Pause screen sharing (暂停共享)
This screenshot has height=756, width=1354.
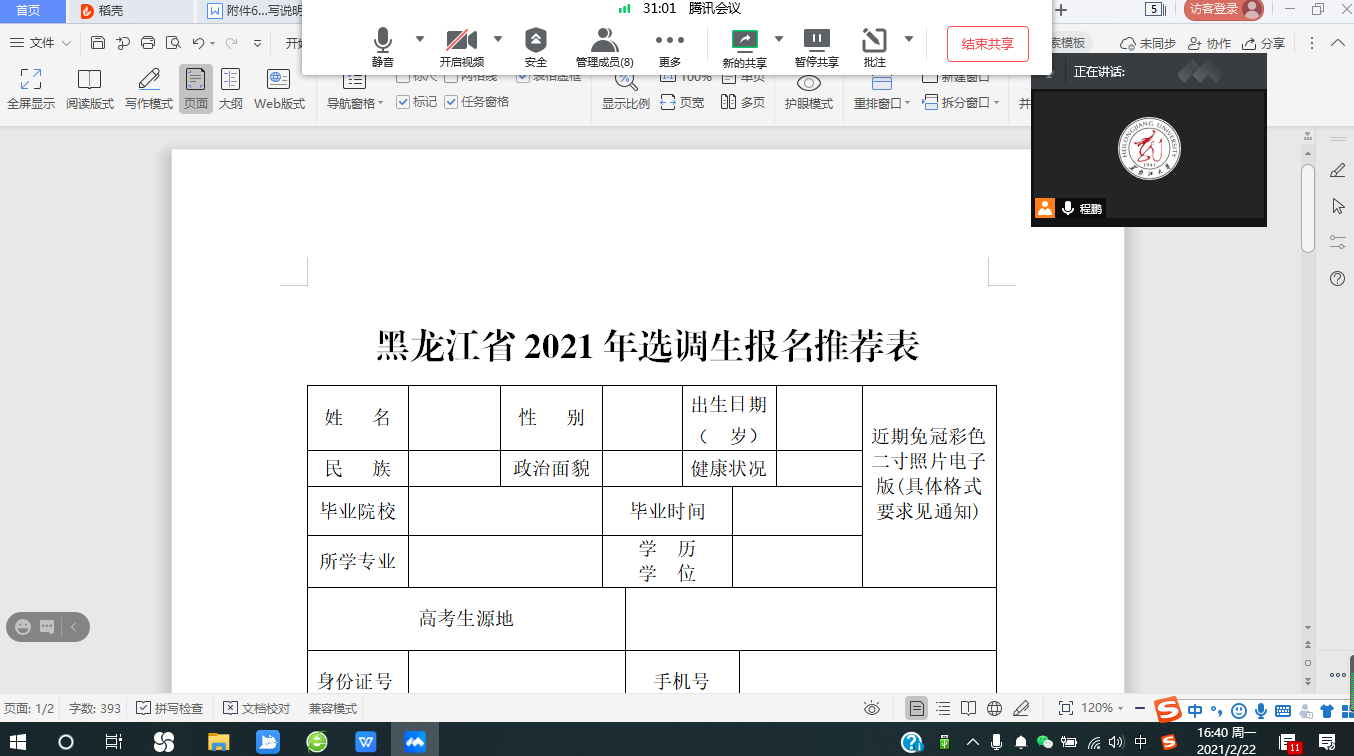point(817,47)
